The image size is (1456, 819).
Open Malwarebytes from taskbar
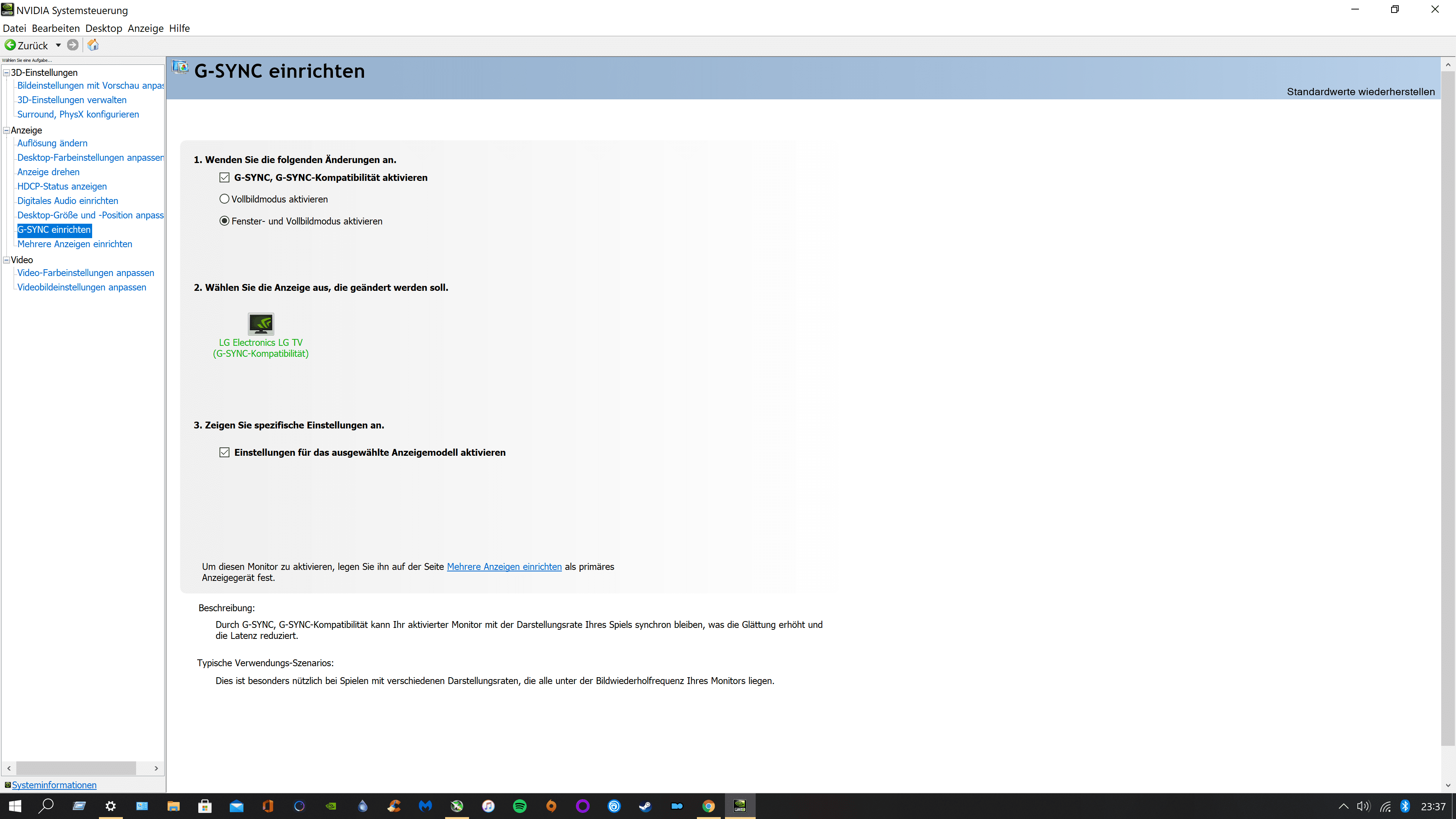pos(425,806)
